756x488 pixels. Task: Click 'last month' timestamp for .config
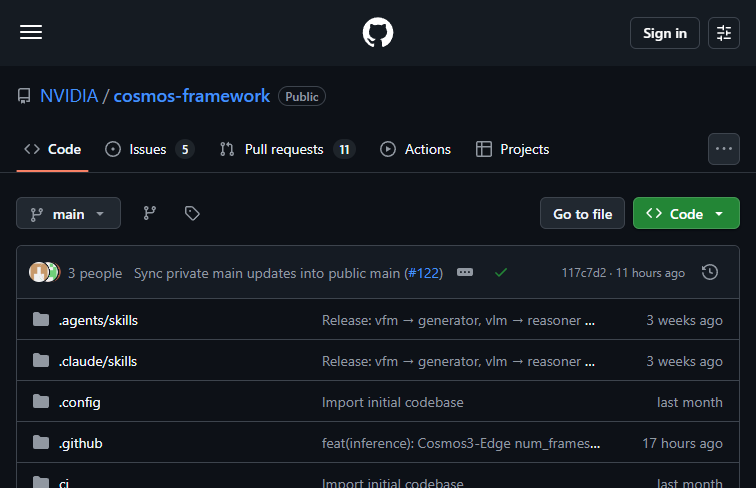click(x=689, y=402)
